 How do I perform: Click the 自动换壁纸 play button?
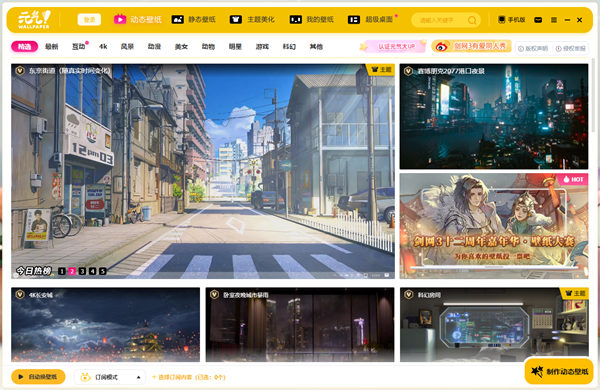click(x=38, y=377)
